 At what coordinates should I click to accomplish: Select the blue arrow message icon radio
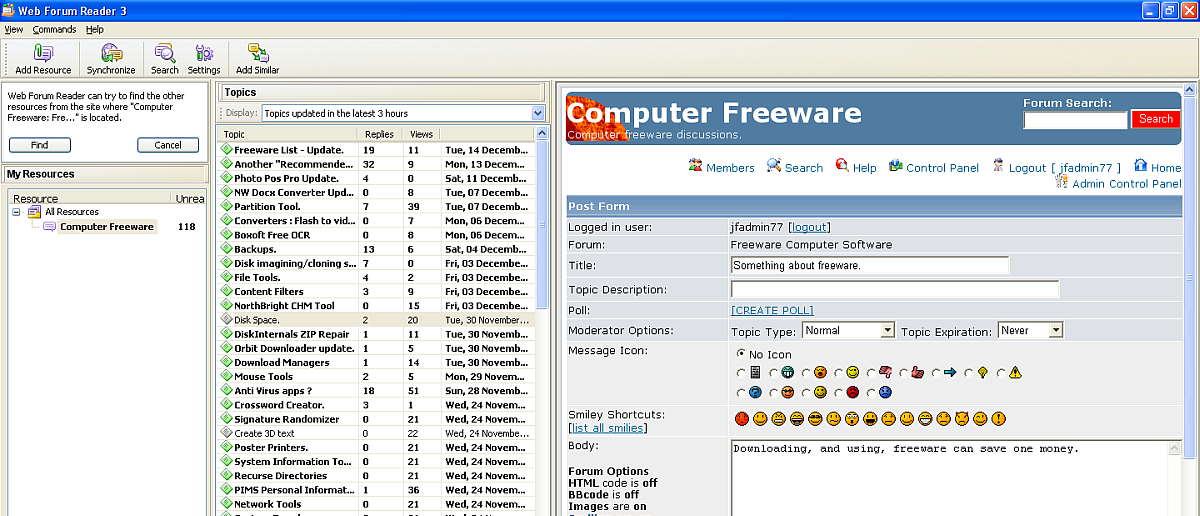[x=937, y=373]
